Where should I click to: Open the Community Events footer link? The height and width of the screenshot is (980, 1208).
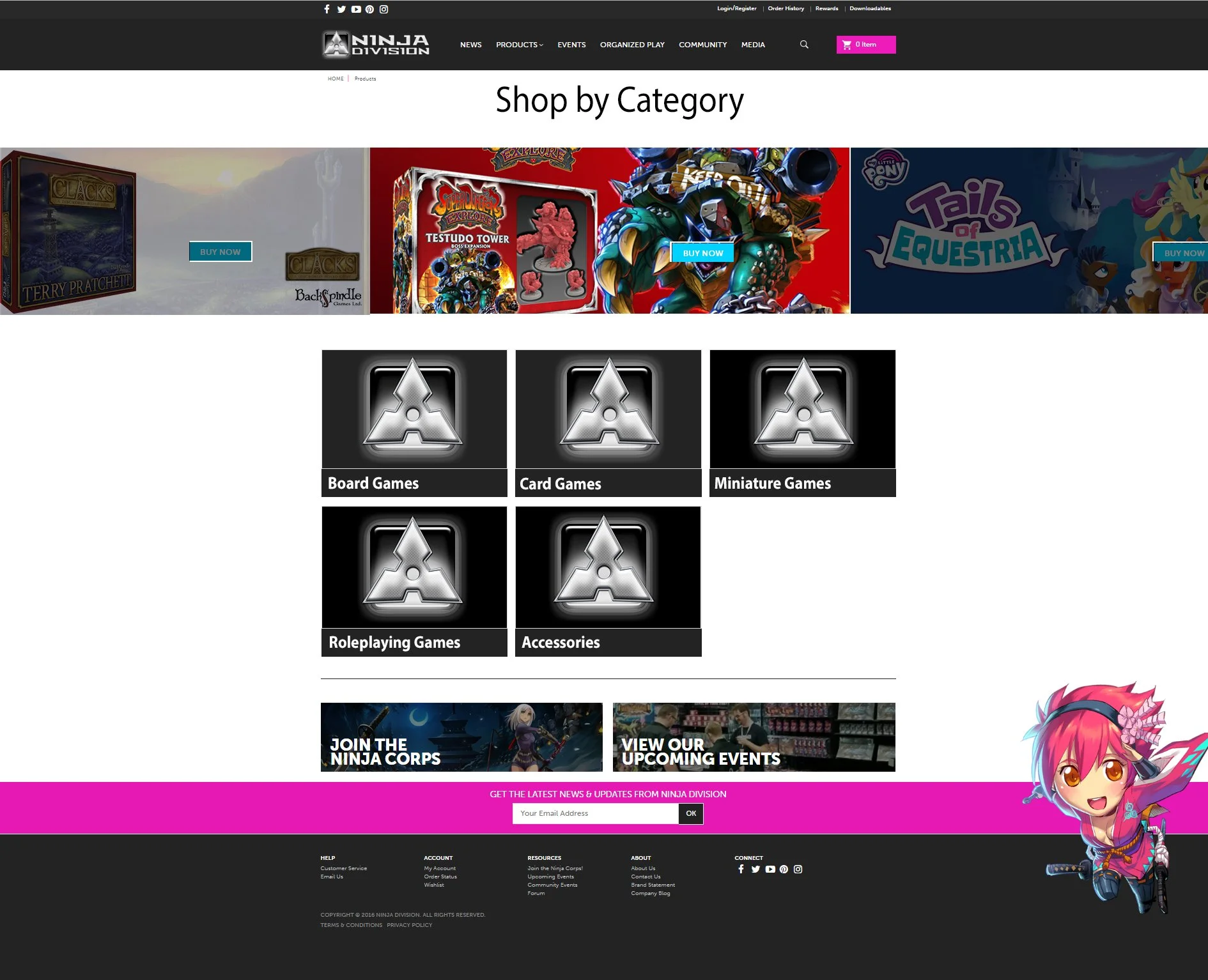point(552,885)
